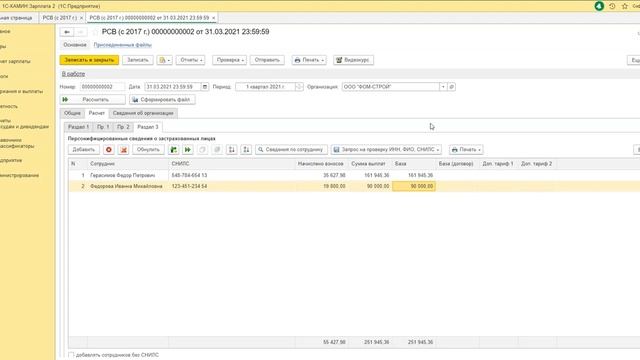Close the active РСВ document tab
The height and width of the screenshot is (360, 640).
pos(213,18)
